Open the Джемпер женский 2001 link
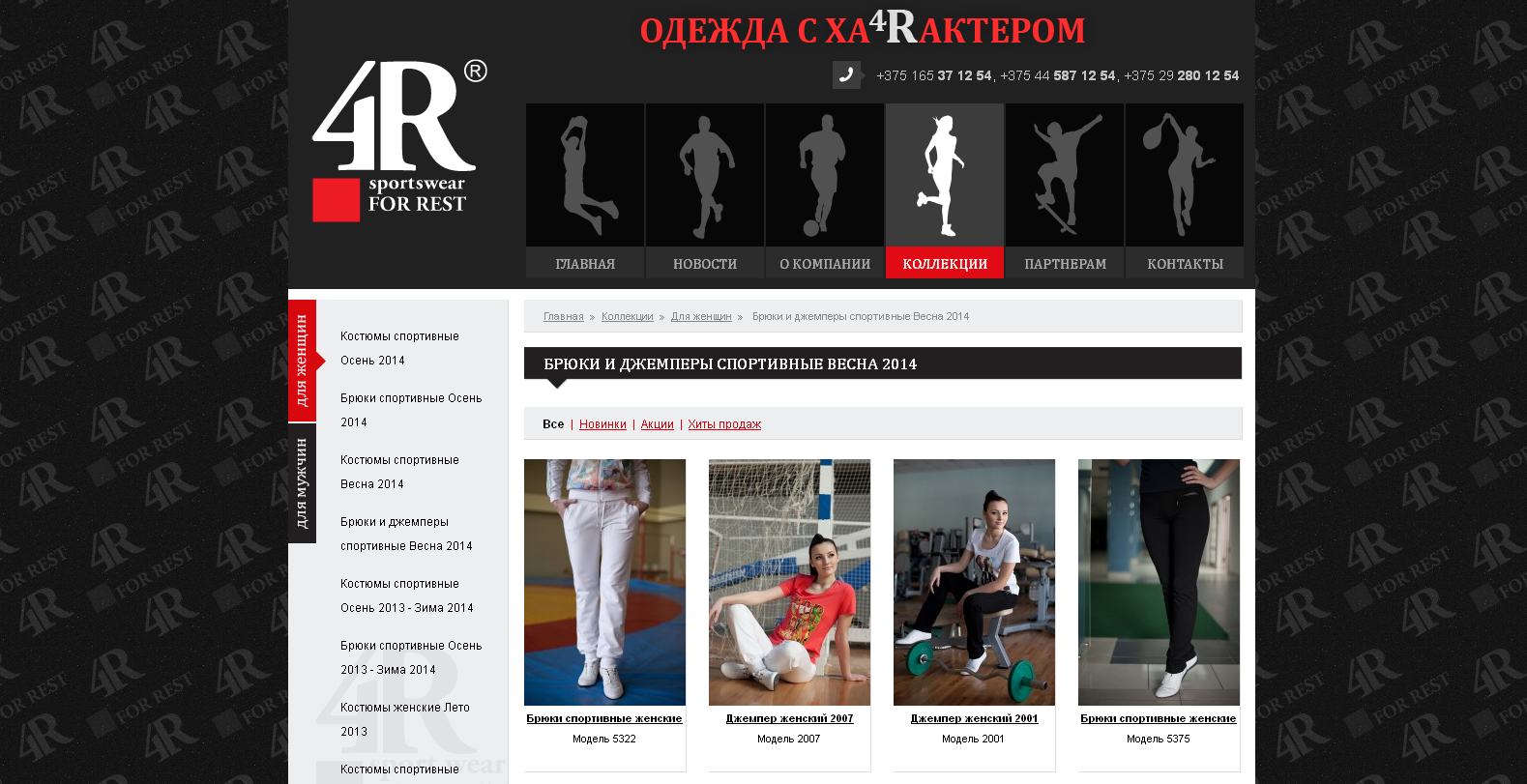Image resolution: width=1527 pixels, height=784 pixels. tap(974, 718)
